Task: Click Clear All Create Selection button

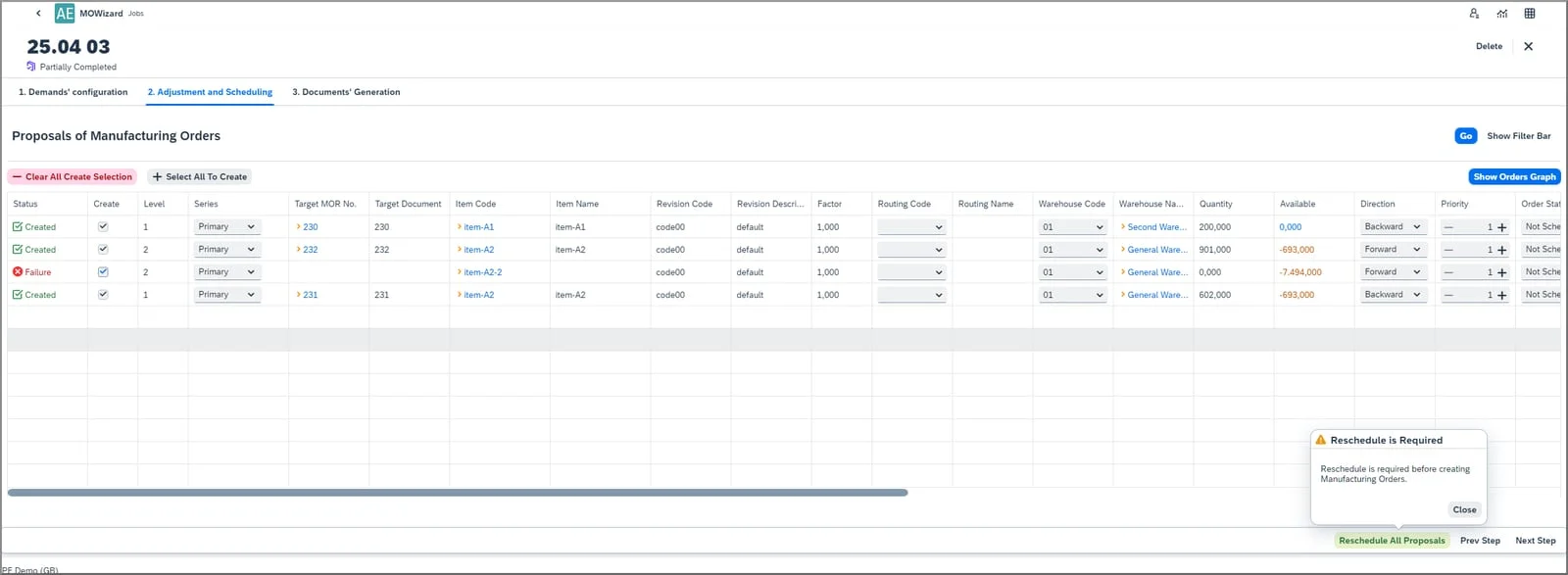Action: coord(73,177)
